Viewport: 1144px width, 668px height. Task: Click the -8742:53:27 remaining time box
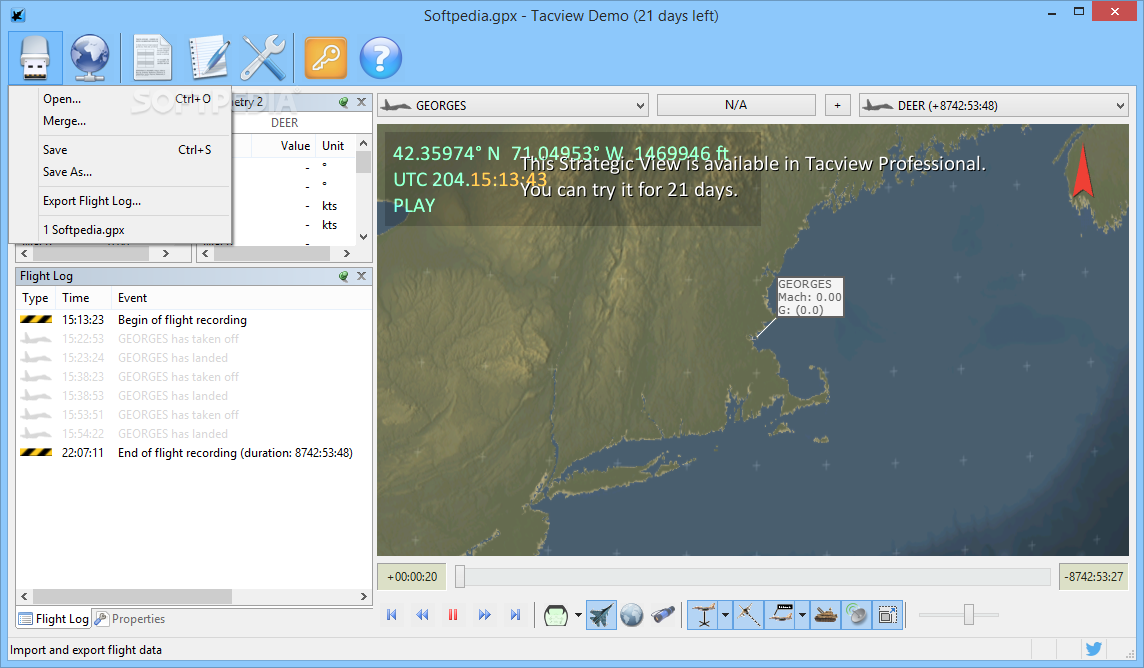click(x=1093, y=577)
